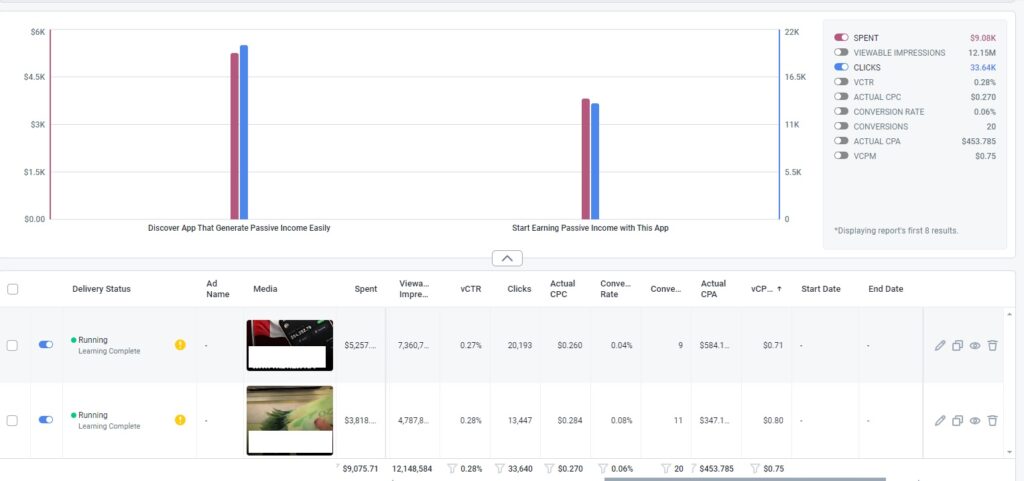Click 'Discover App That Generate Passive Income Easily' label
The width and height of the screenshot is (1024, 481).
(x=239, y=228)
